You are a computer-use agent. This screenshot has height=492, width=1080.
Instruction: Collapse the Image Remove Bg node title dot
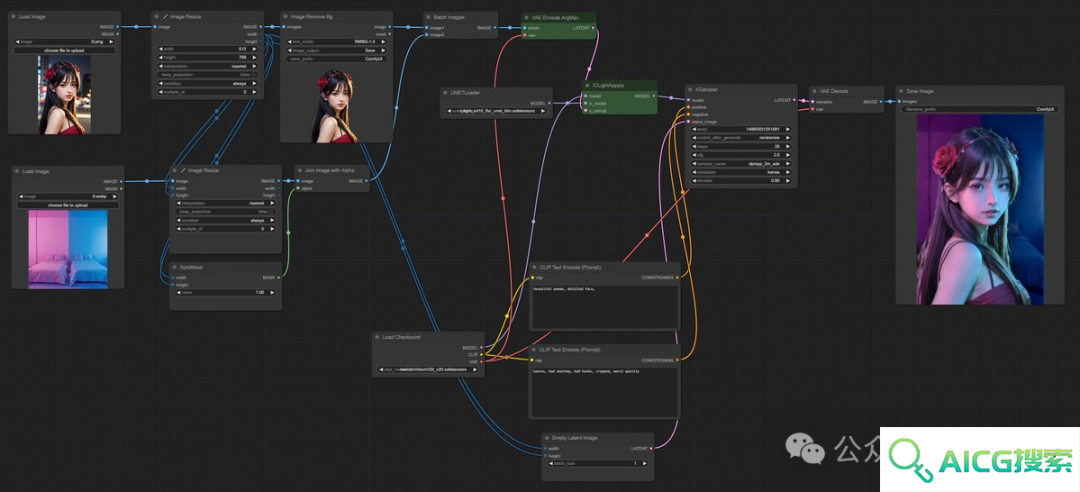(x=286, y=16)
